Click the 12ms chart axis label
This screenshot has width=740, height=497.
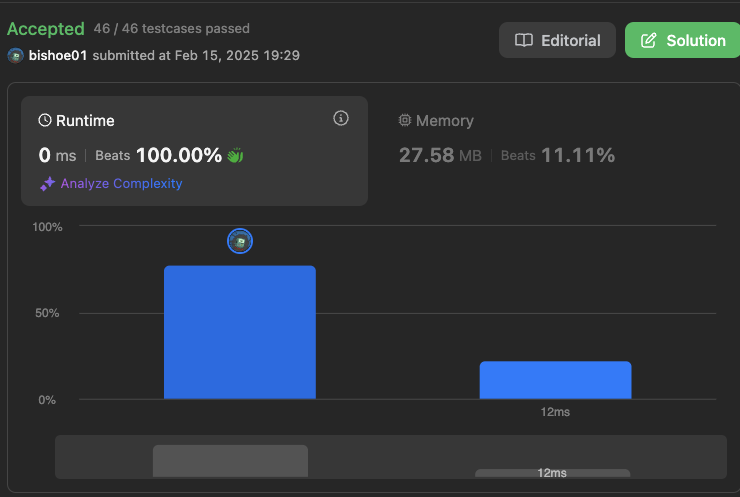tap(555, 412)
